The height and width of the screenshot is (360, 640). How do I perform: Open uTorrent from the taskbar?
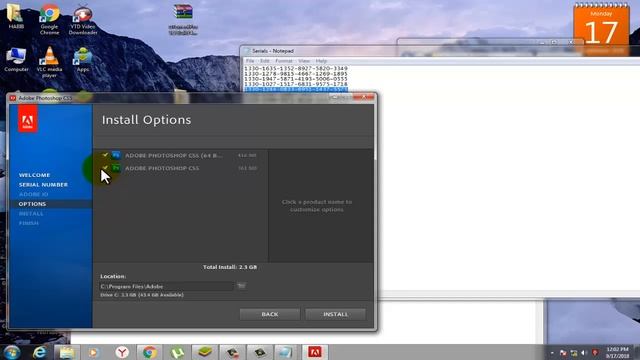[177, 352]
